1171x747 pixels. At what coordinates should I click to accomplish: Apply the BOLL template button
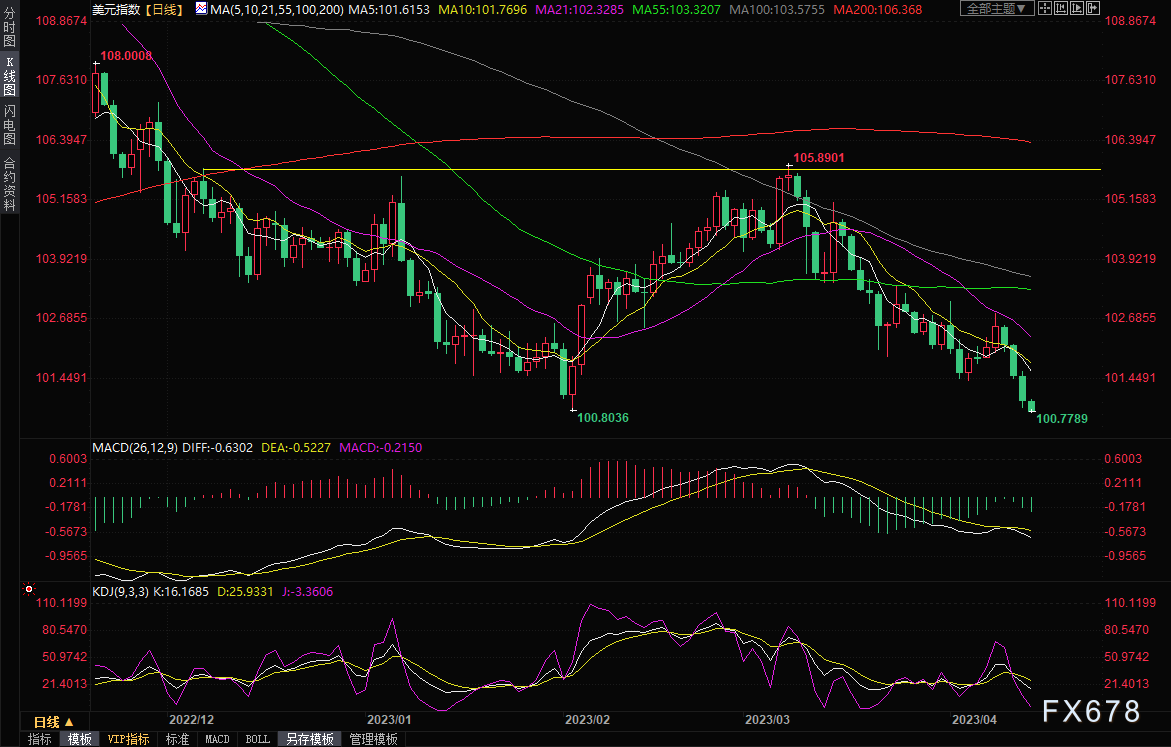tap(257, 739)
